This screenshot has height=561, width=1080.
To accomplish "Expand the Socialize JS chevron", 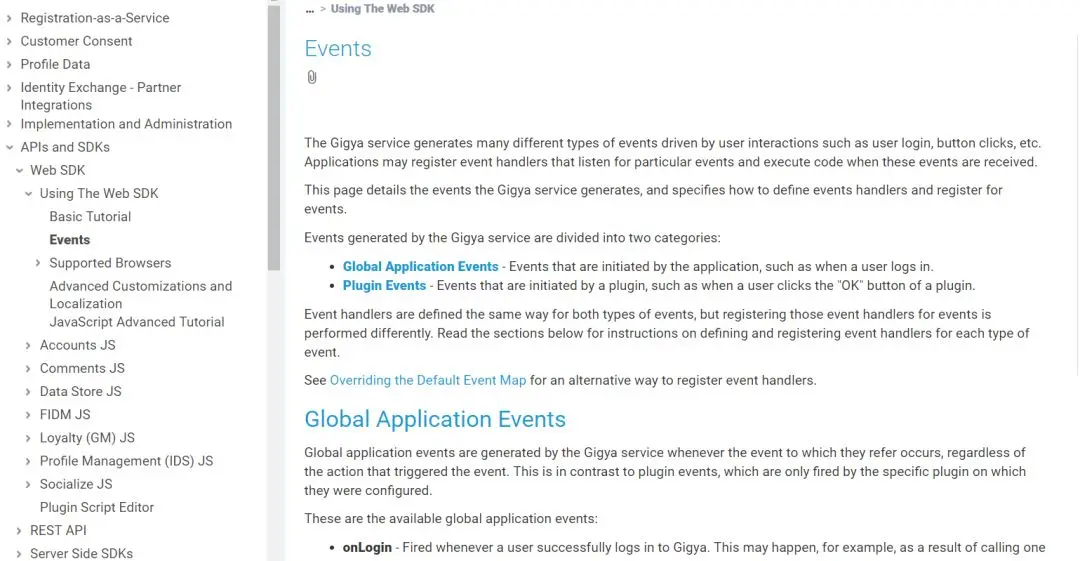I will pos(28,484).
